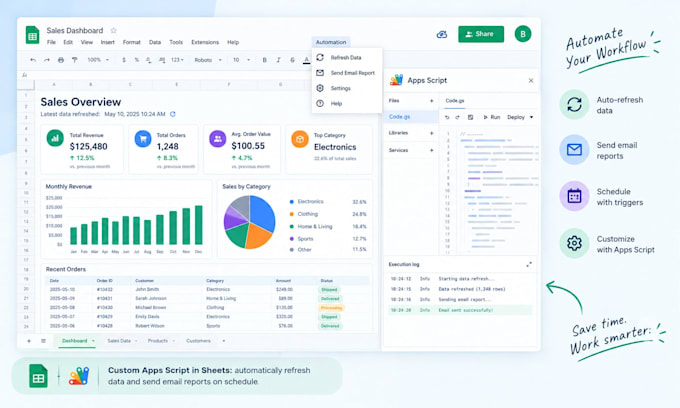Click the Google Sheets home logo
Screen dimensions: 680x408
pyautogui.click(x=33, y=35)
